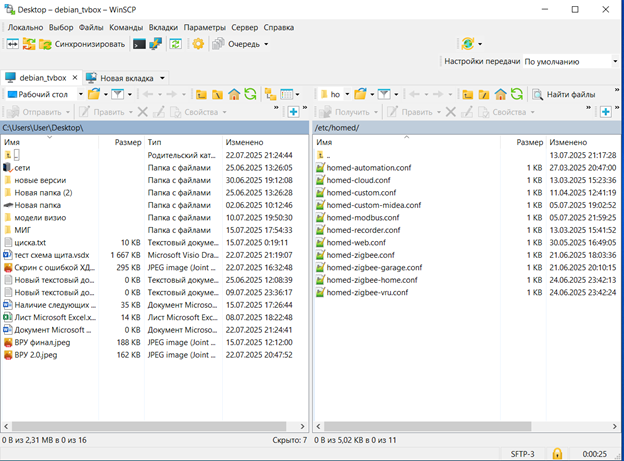Sort local files by Изменено column
Screen dimensions: 624x461
click(x=264, y=142)
